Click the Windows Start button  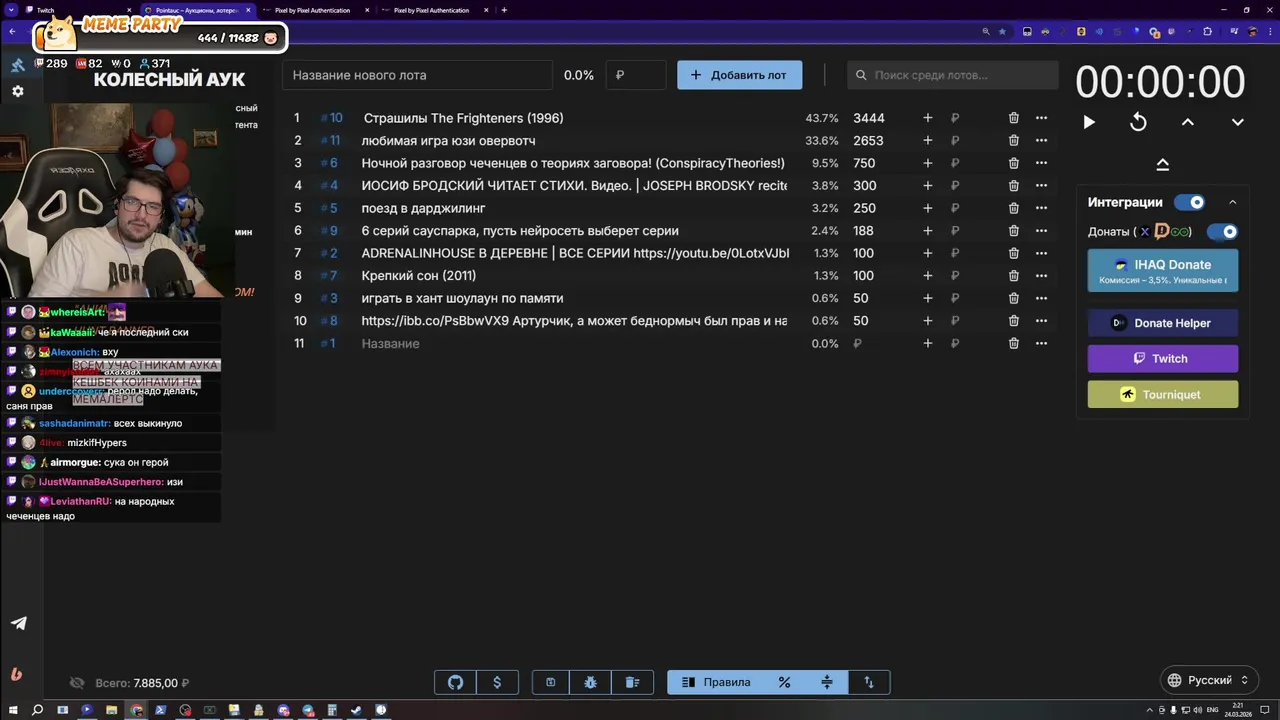point(12,710)
